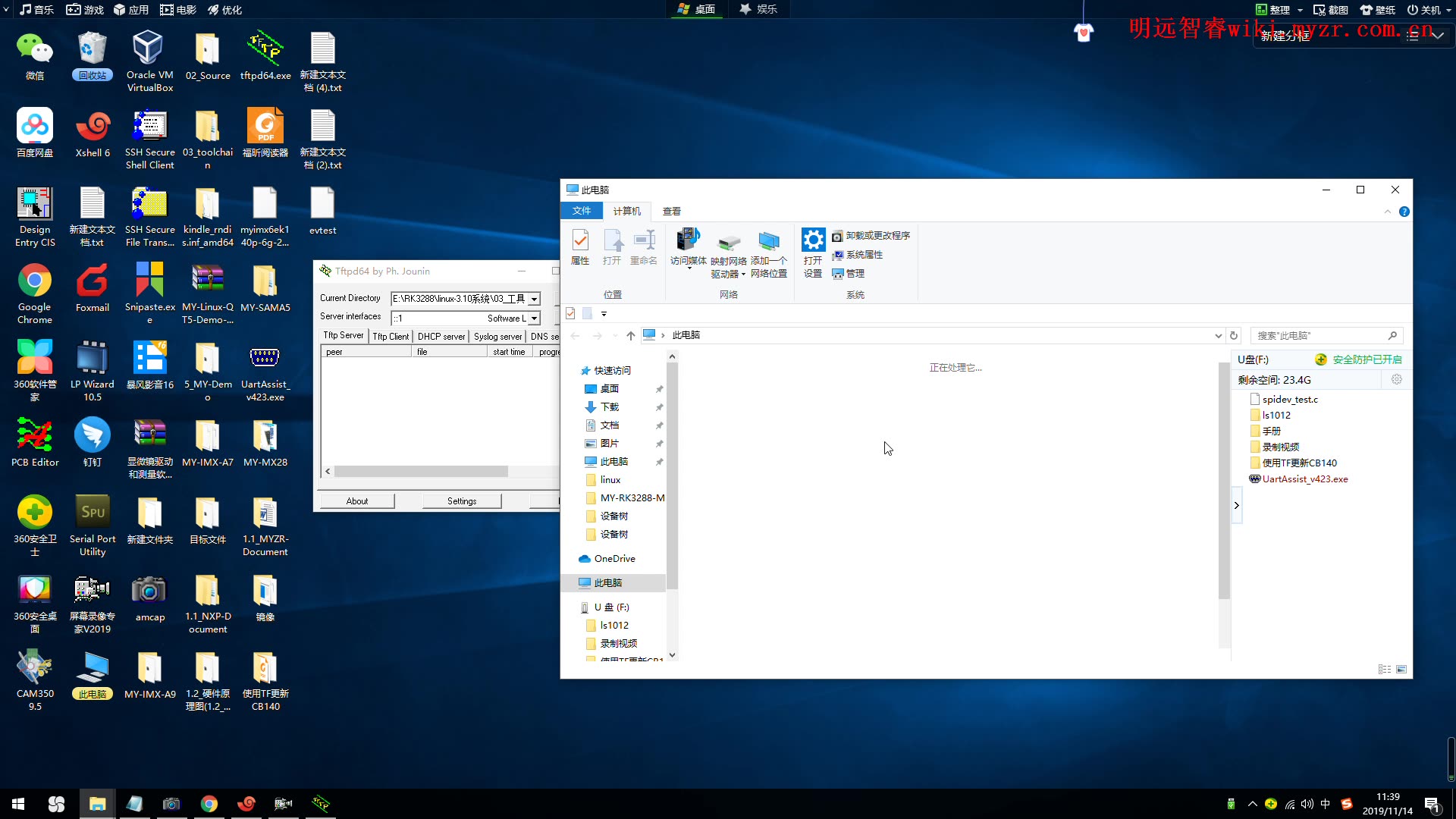Open 360安全卫士 security app
The width and height of the screenshot is (1456, 819).
(x=34, y=512)
